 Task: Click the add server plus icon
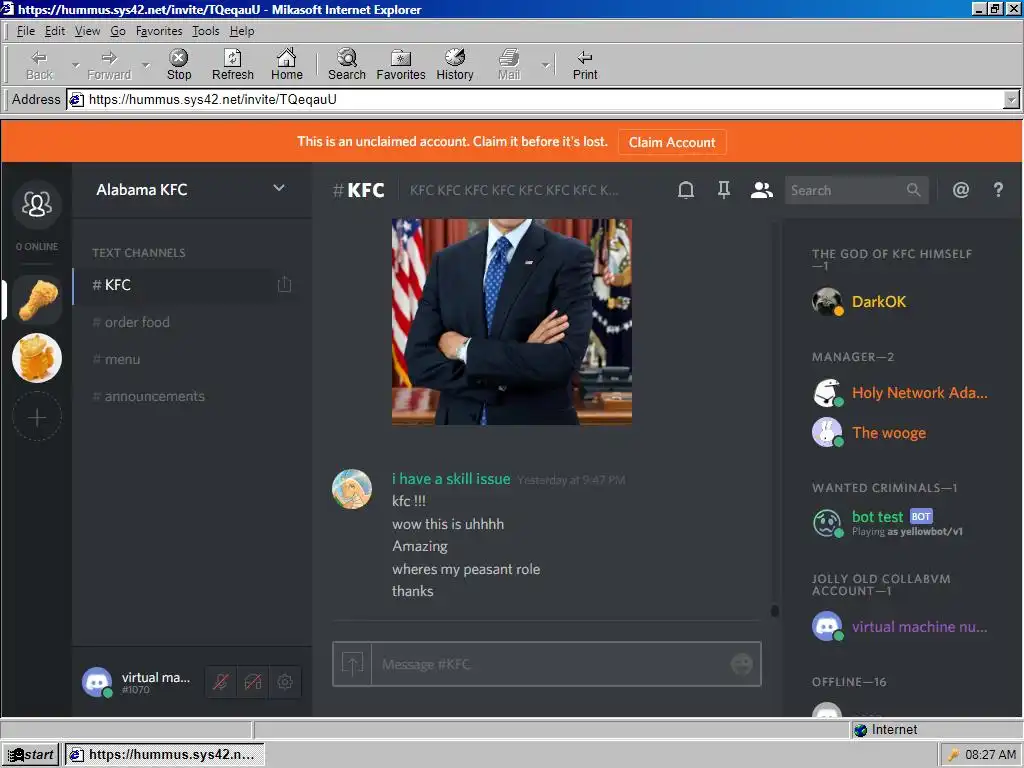point(37,417)
